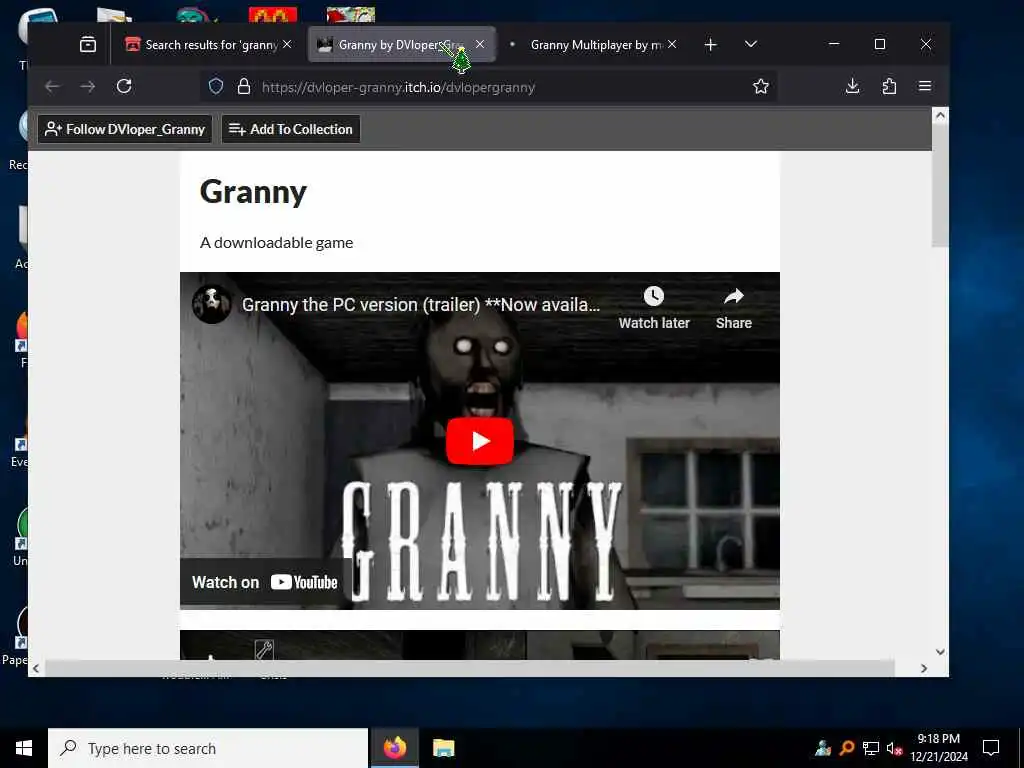
Task: Open Firefox View recent browsing icon
Action: point(88,44)
